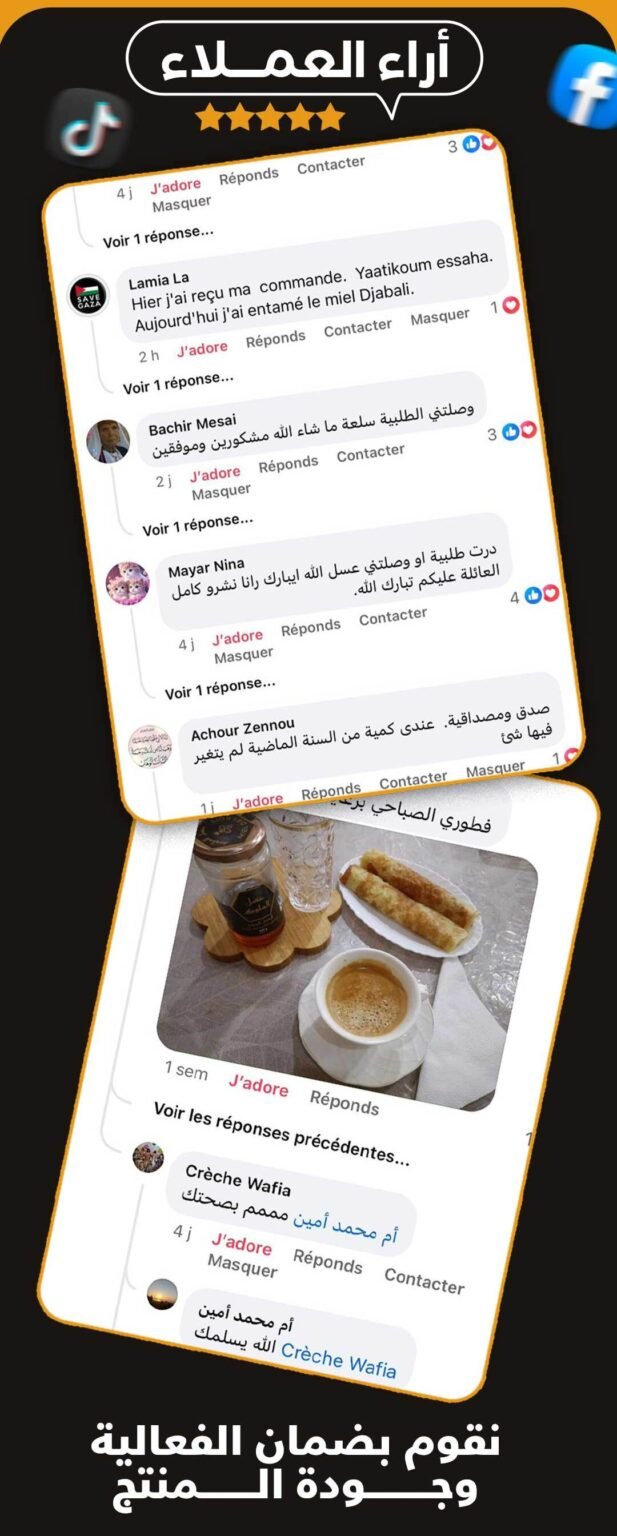Open Achour Zennou's profile avatar
617x1536 pixels.
(x=151, y=747)
